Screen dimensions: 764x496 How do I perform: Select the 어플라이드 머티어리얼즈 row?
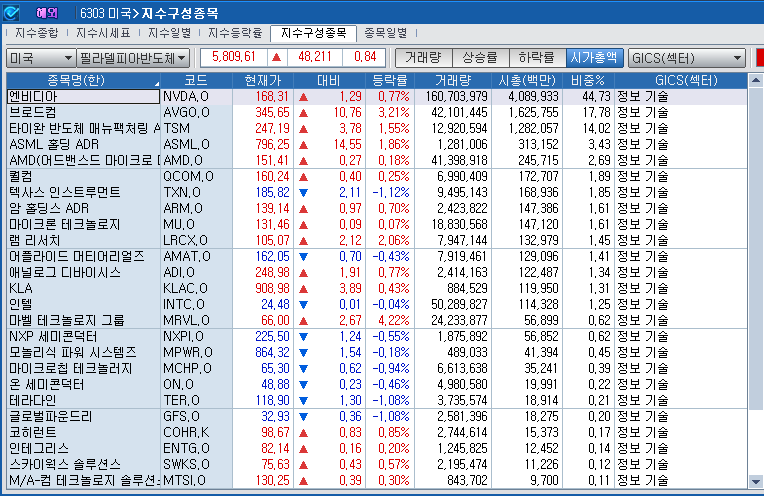coord(377,257)
